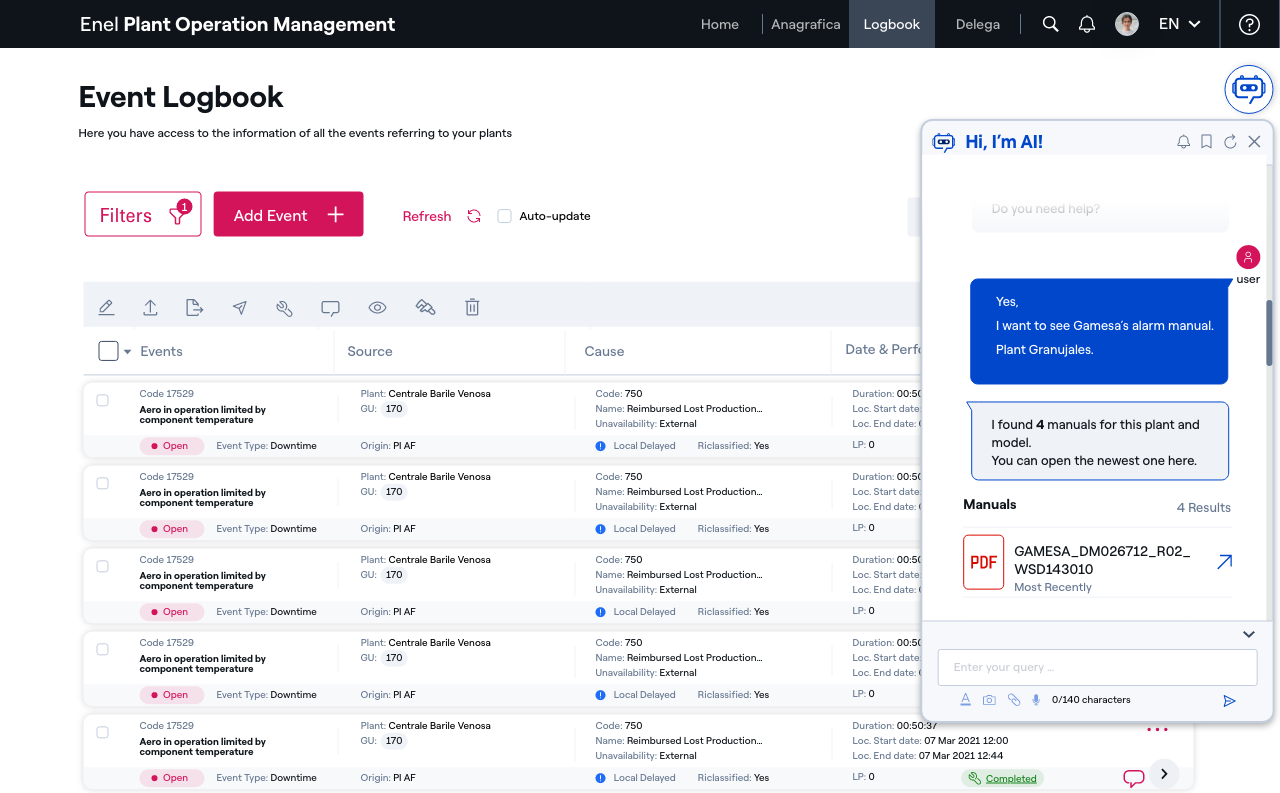This screenshot has height=793, width=1280.
Task: Open help question mark icon
Action: tap(1249, 24)
